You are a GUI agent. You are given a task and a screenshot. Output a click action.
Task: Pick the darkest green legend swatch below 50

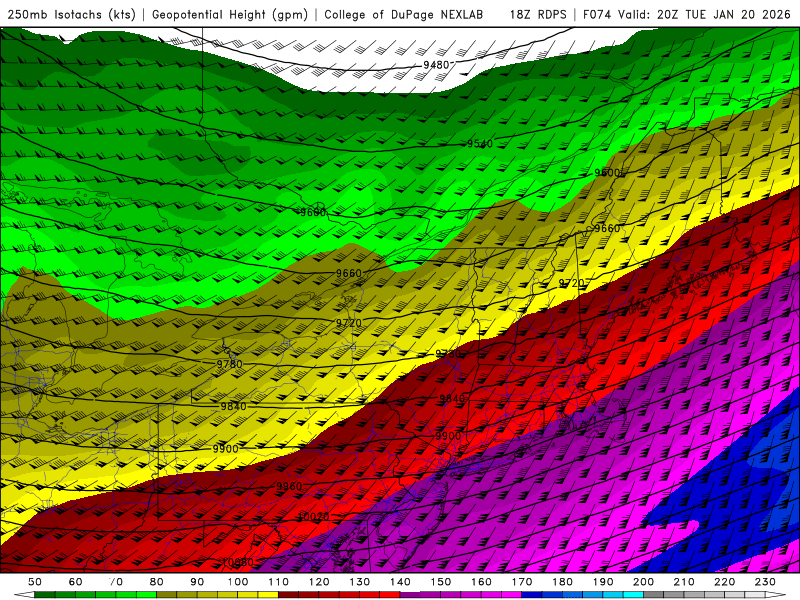pyautogui.click(x=44, y=595)
